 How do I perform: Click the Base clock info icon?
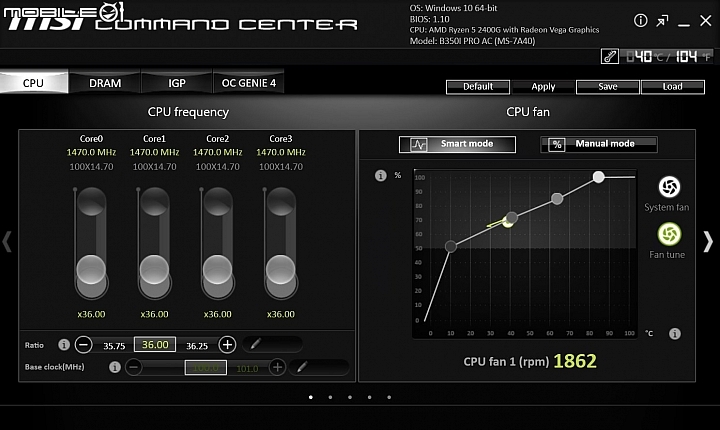(x=115, y=367)
